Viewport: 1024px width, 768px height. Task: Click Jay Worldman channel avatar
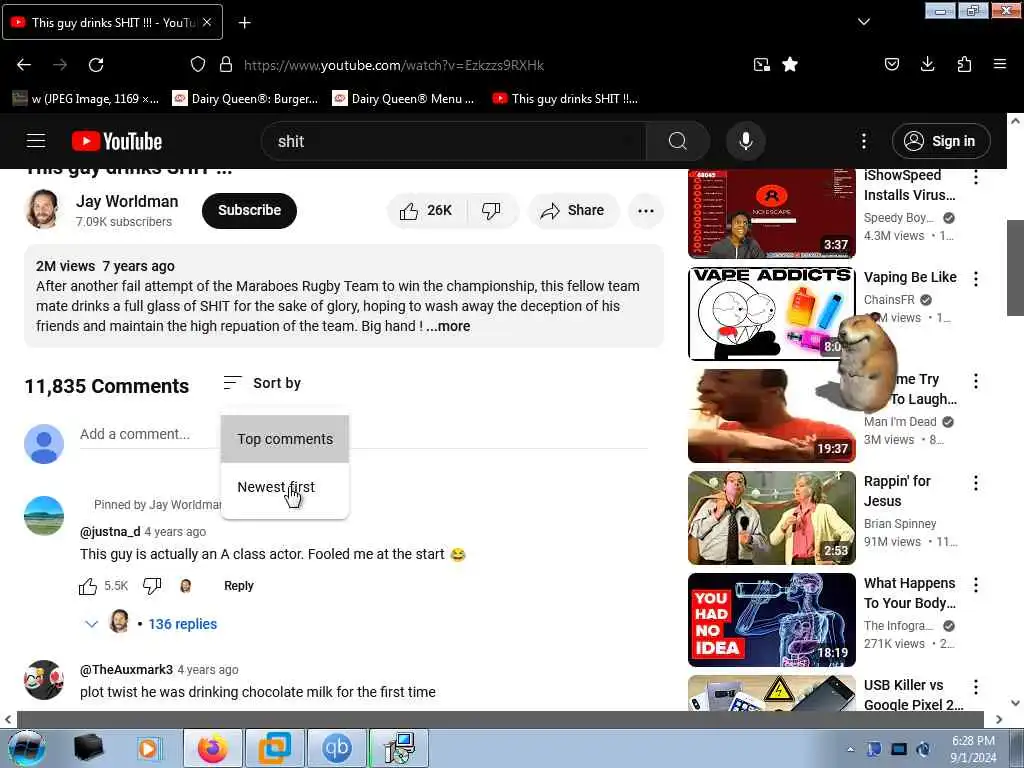click(x=43, y=210)
